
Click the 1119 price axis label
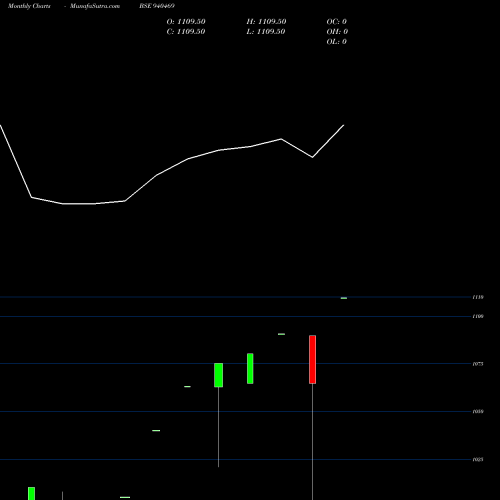[478, 297]
